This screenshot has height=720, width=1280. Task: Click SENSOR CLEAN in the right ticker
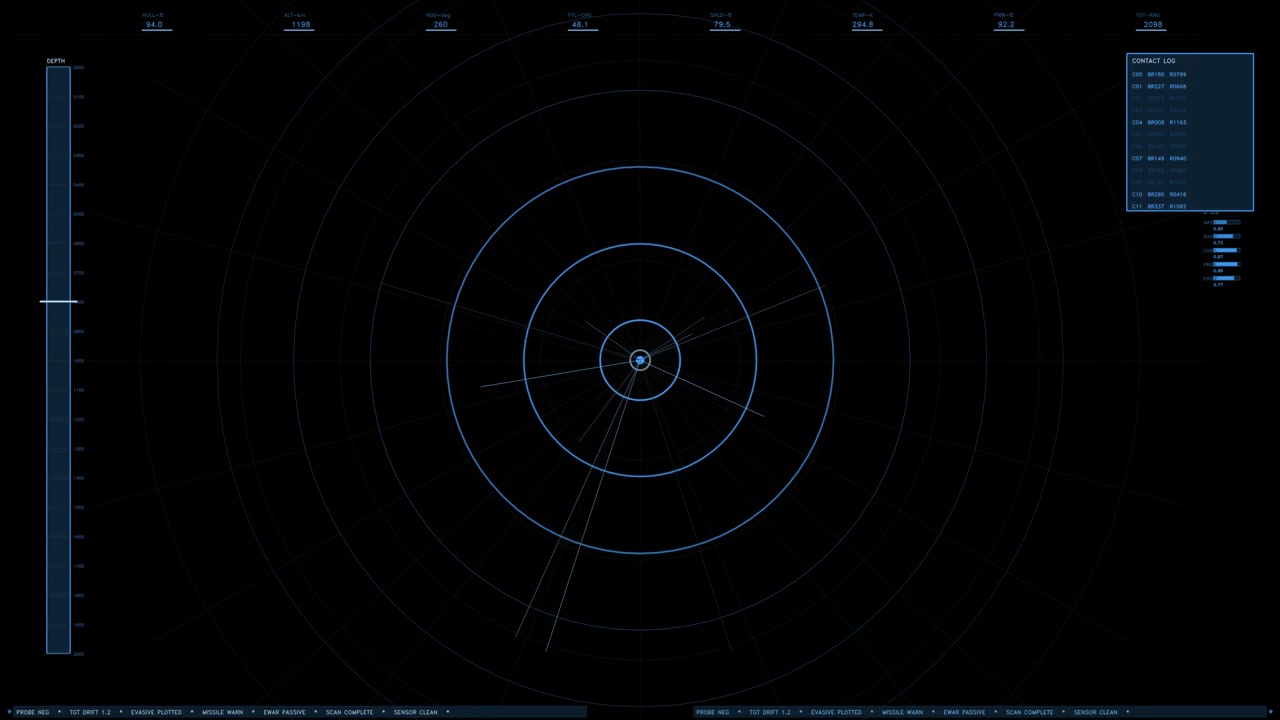(1095, 712)
